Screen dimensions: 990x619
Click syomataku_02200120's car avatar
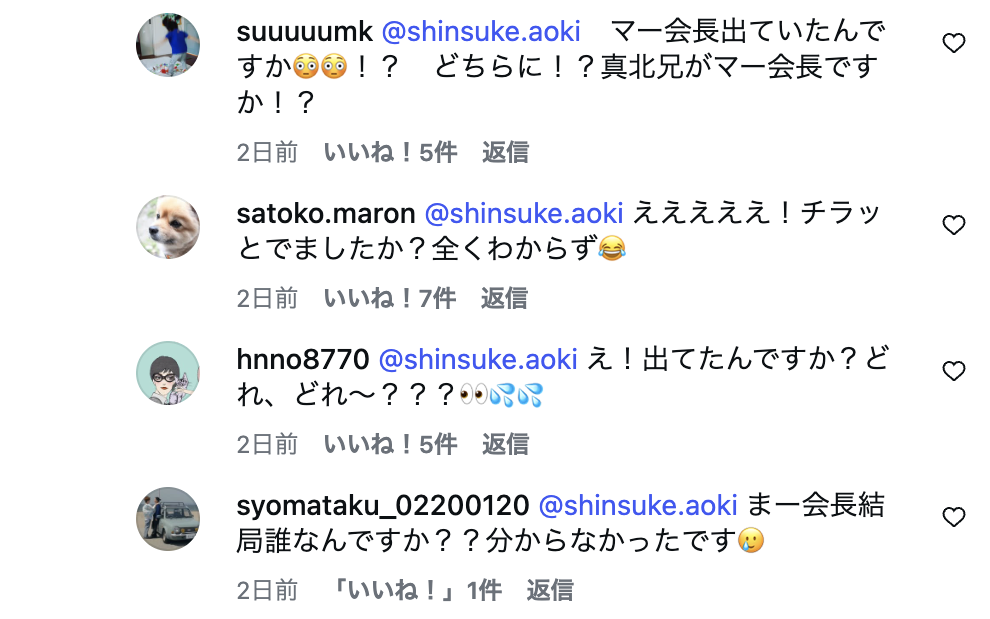[168, 519]
